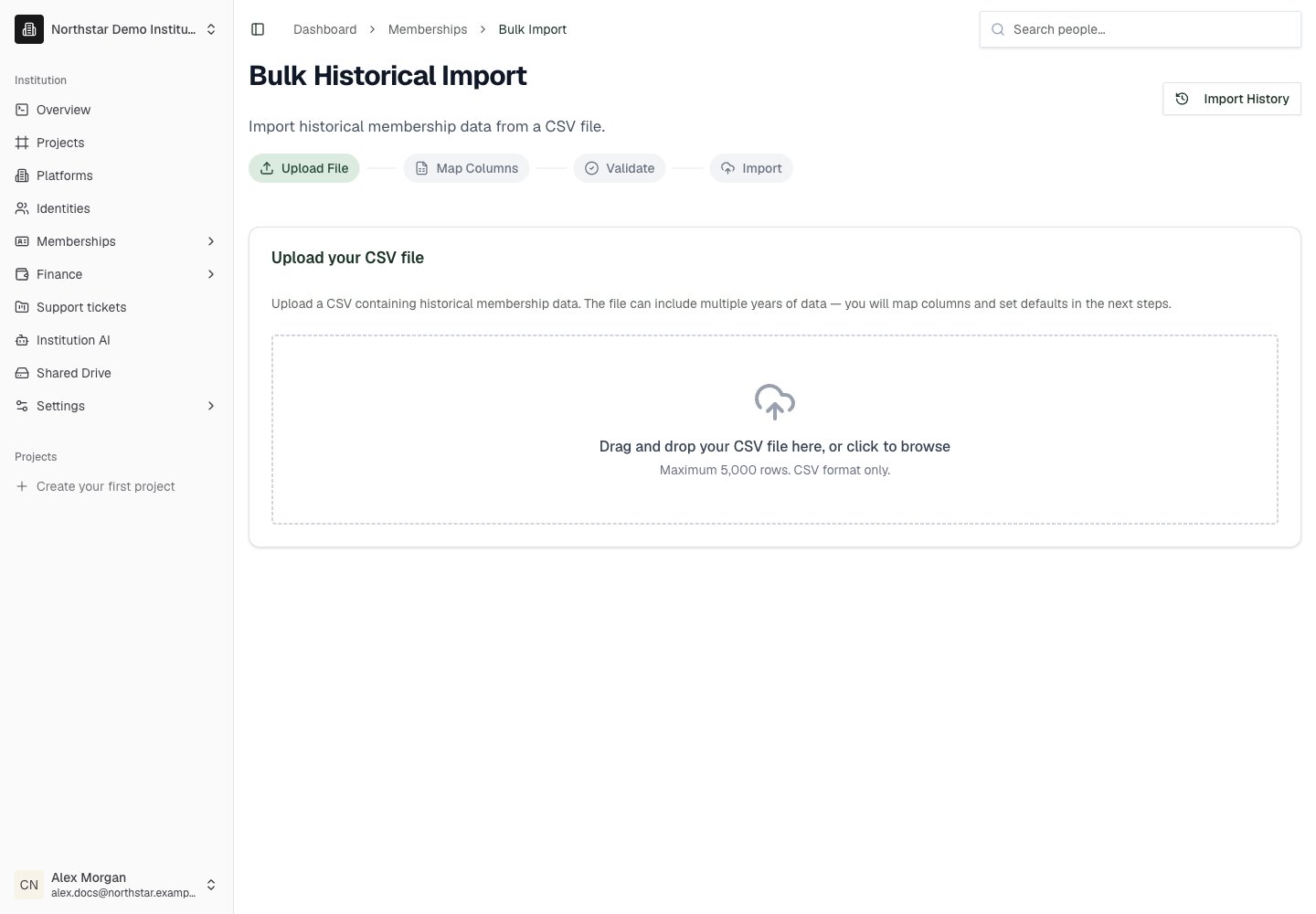Click the Bulk Import breadcrumb text
This screenshot has width=1316, height=914.
(533, 29)
